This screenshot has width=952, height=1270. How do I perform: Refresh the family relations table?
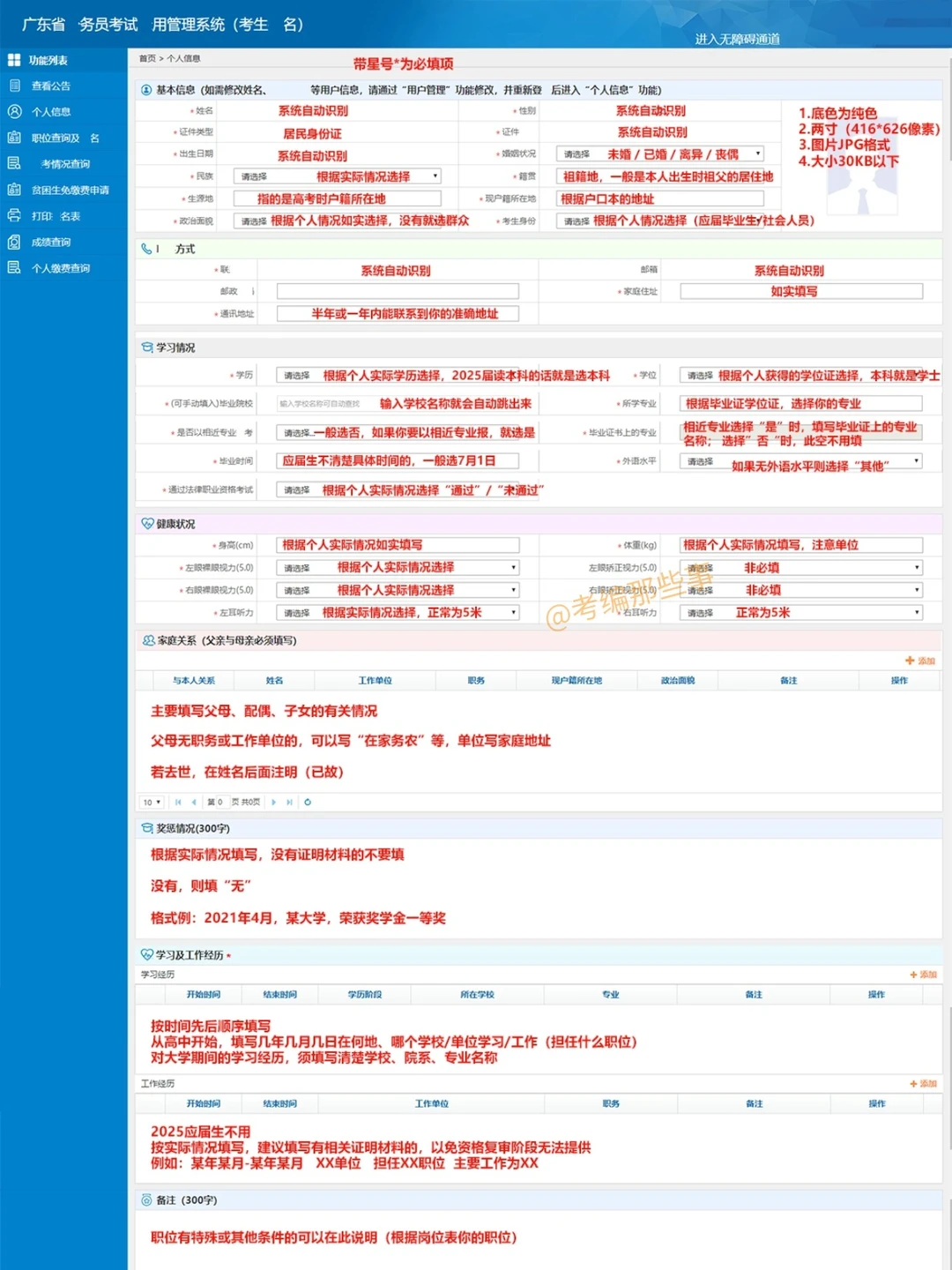pyautogui.click(x=308, y=803)
